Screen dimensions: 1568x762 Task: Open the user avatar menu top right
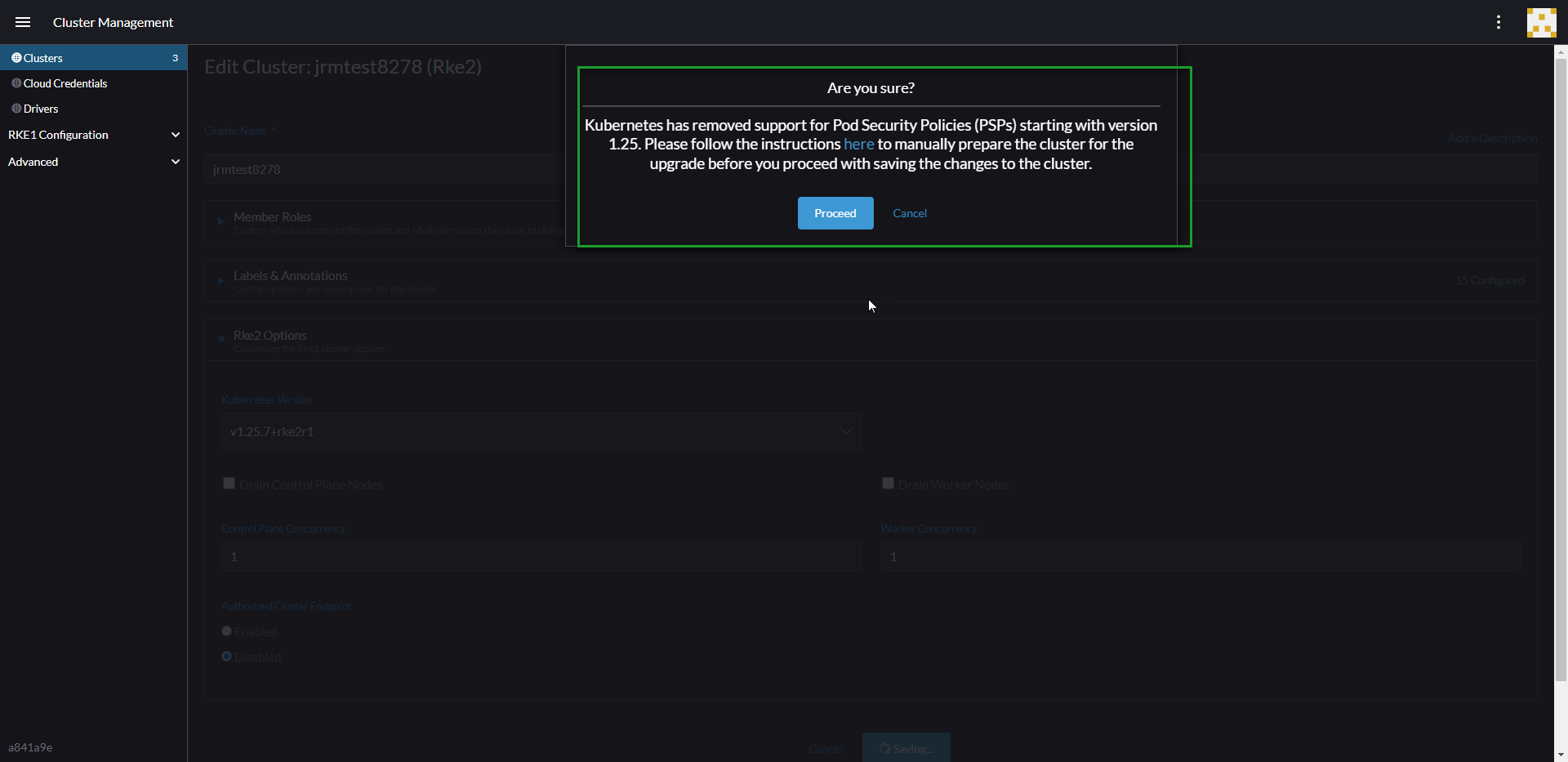click(x=1541, y=22)
